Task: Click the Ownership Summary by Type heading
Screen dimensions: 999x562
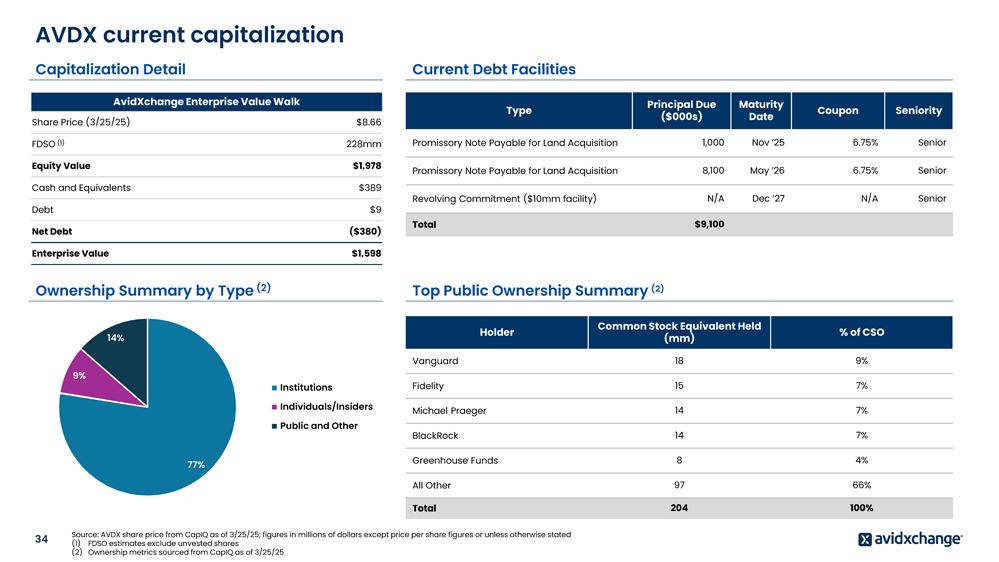Action: point(153,291)
